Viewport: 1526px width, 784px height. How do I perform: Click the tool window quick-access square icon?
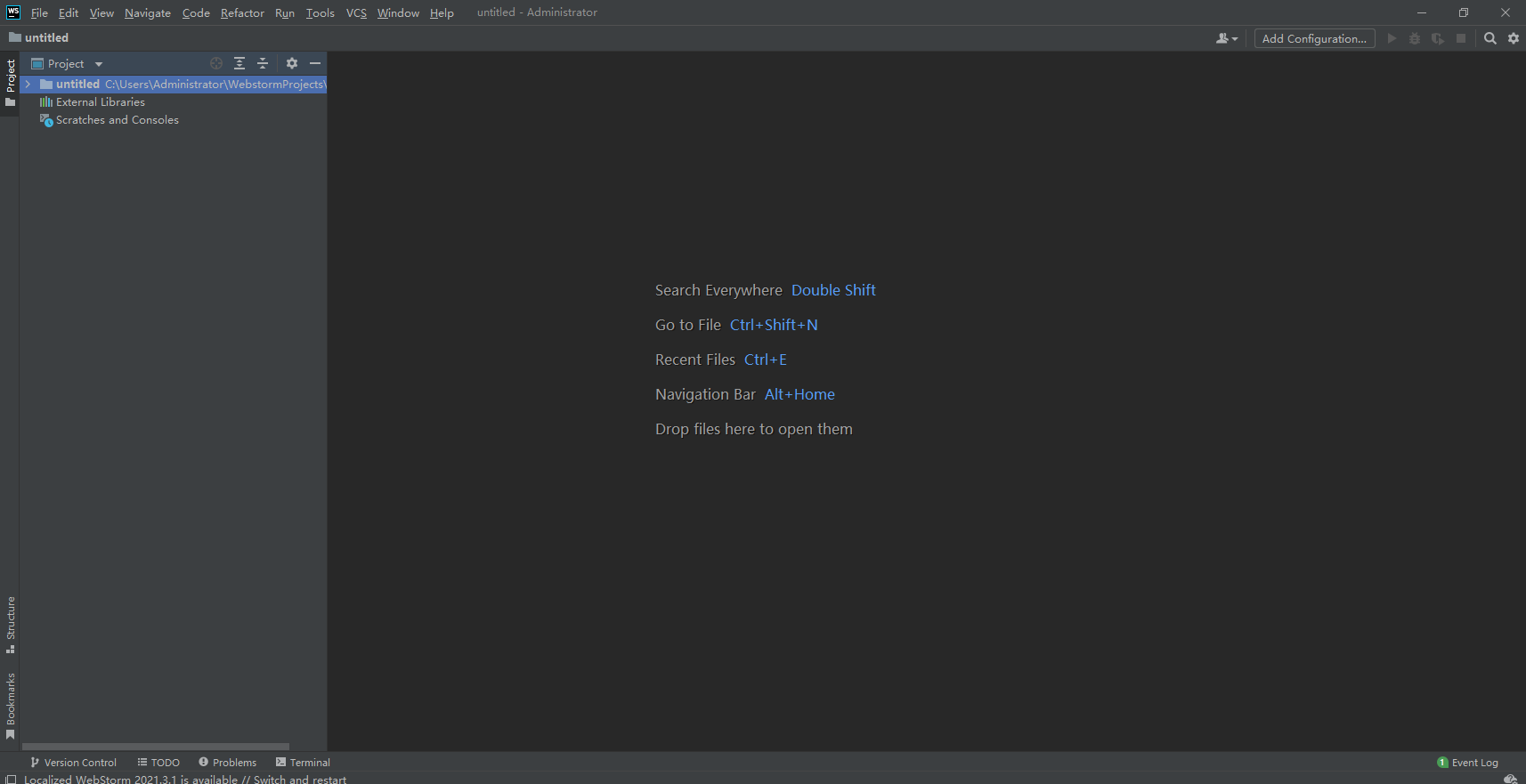11,779
